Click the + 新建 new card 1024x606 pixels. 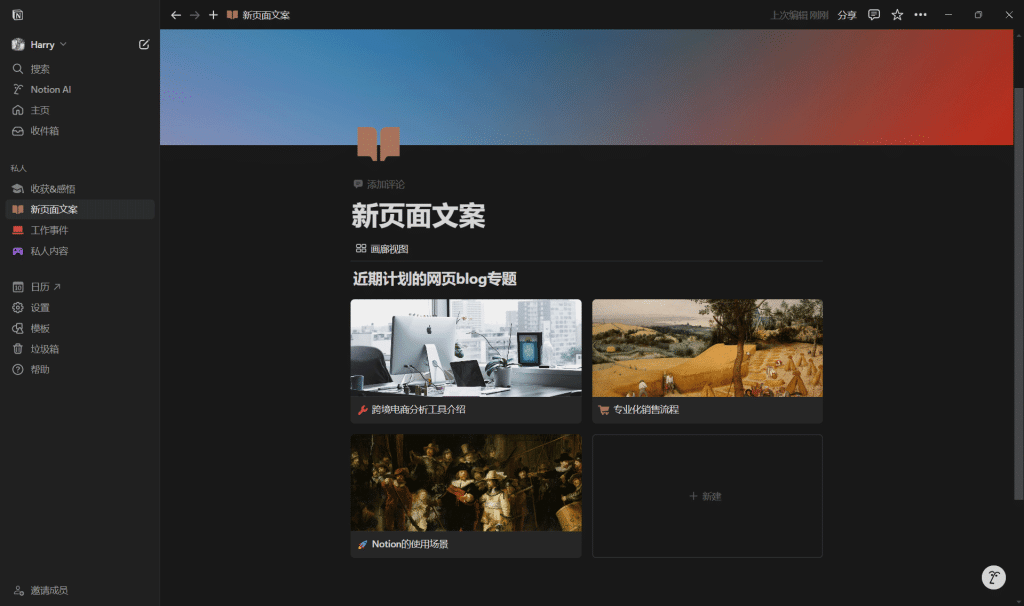click(x=707, y=496)
